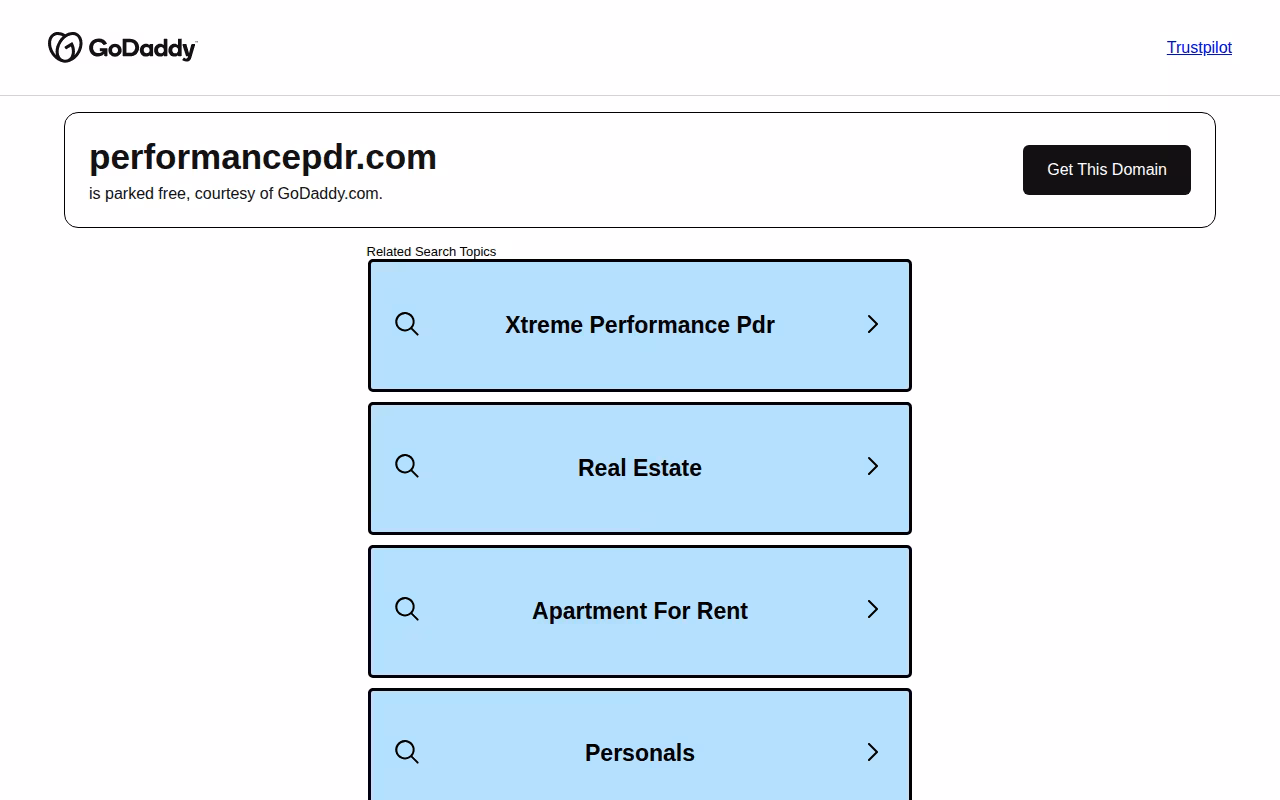Image resolution: width=1280 pixels, height=800 pixels.
Task: Click the Related Search Topics label
Action: tap(431, 251)
